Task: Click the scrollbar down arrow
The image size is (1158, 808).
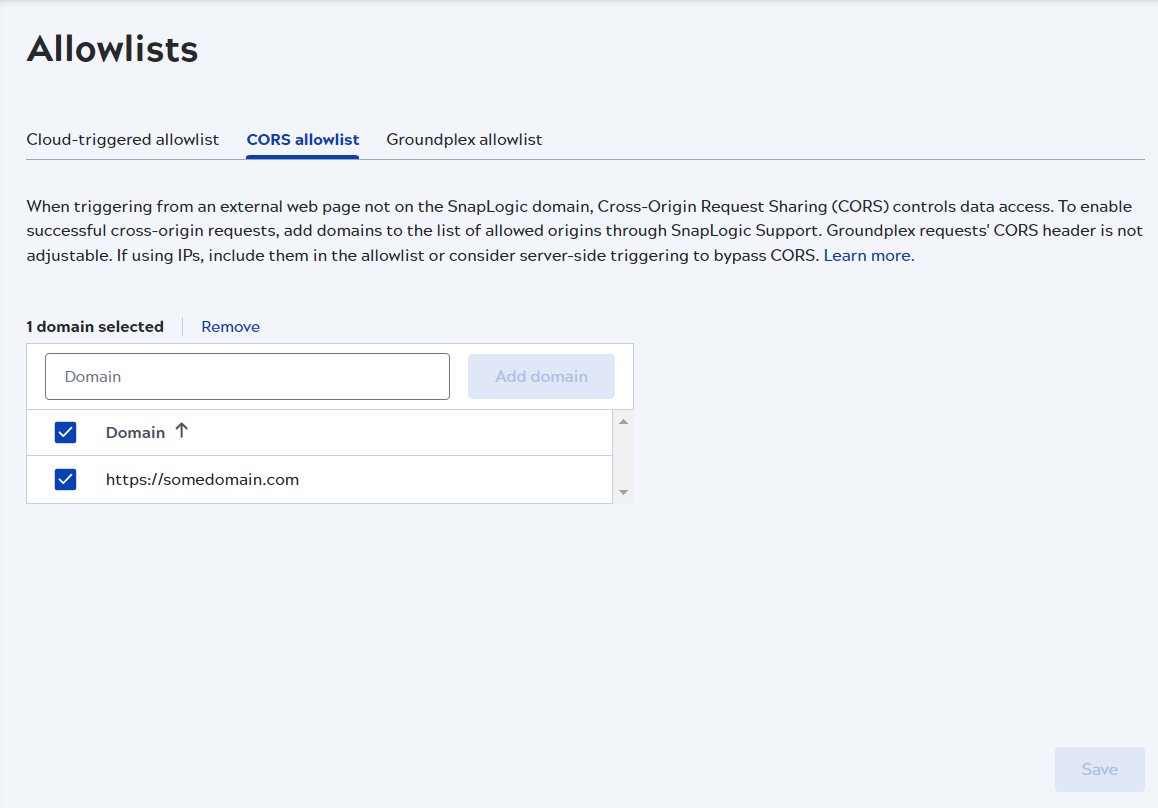Action: [x=622, y=492]
